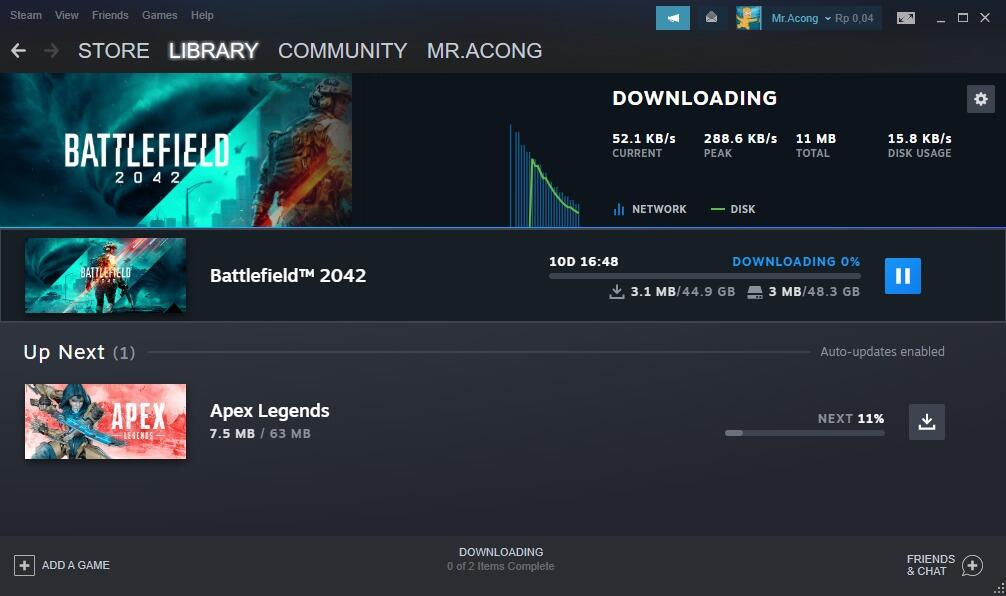The image size is (1006, 596).
Task: Switch to the STORE tab
Action: pyautogui.click(x=113, y=50)
